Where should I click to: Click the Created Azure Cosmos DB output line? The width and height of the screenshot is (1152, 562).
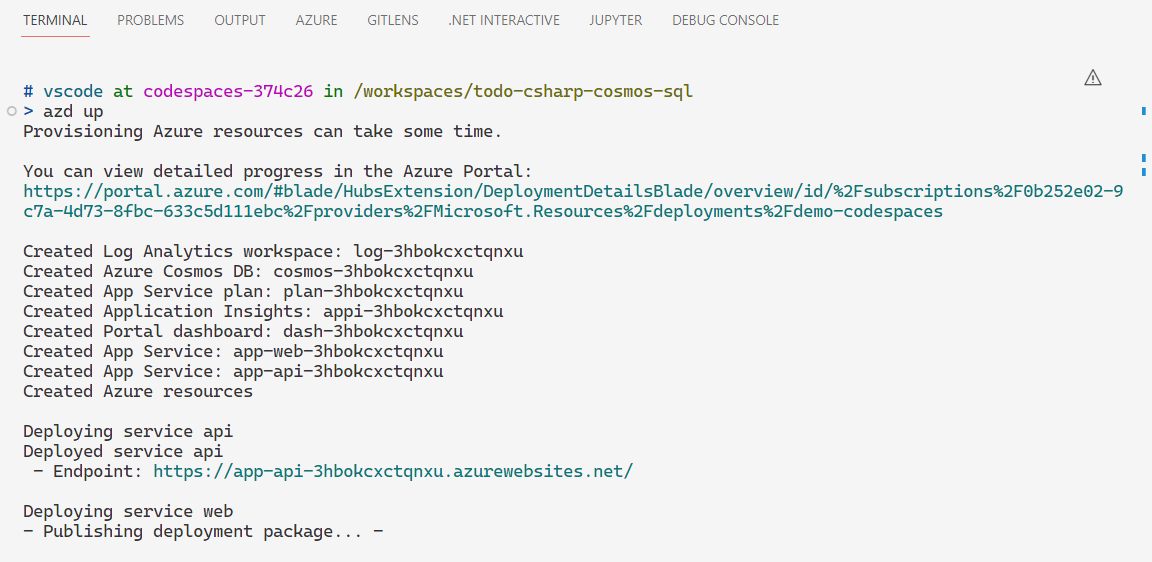click(248, 271)
